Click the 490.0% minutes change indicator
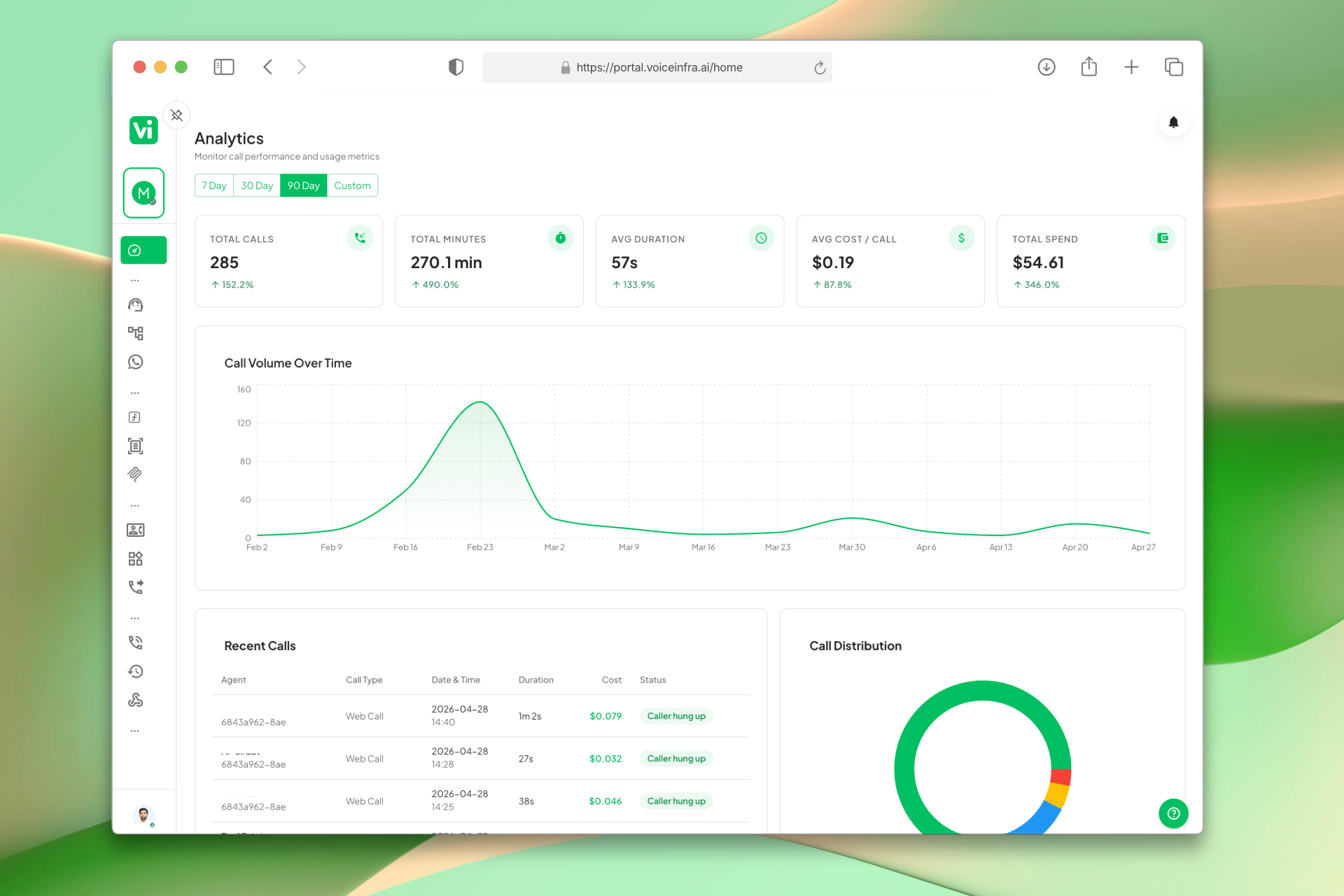Viewport: 1344px width, 896px height. tap(435, 285)
